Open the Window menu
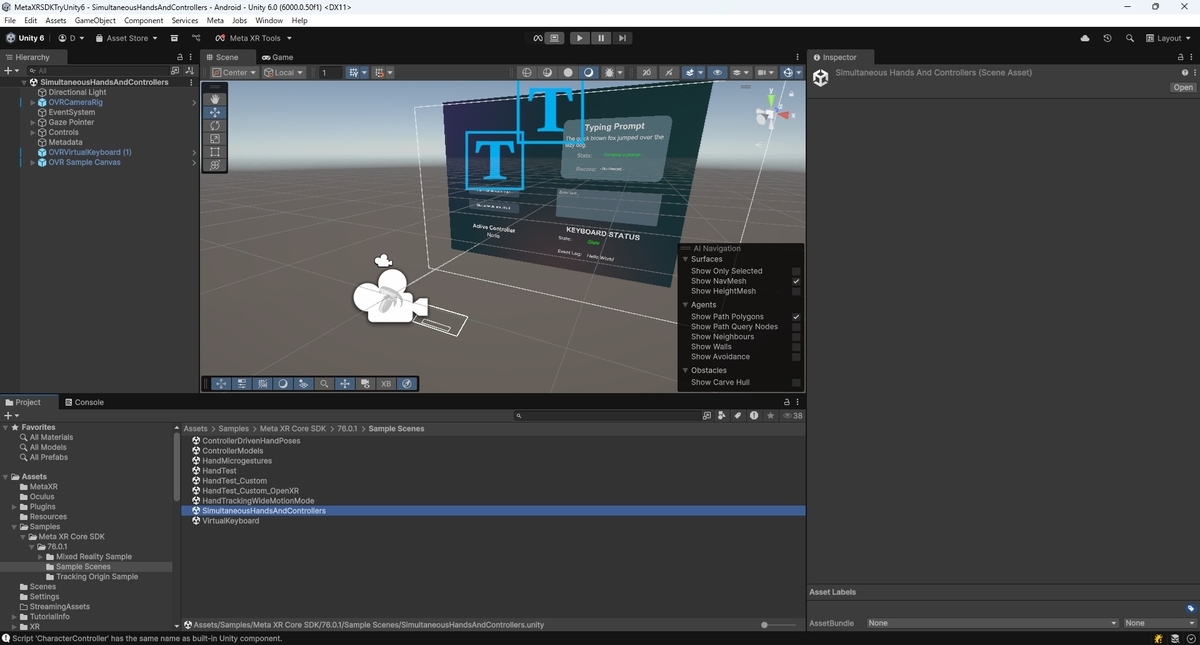The width and height of the screenshot is (1200, 645). [268, 20]
